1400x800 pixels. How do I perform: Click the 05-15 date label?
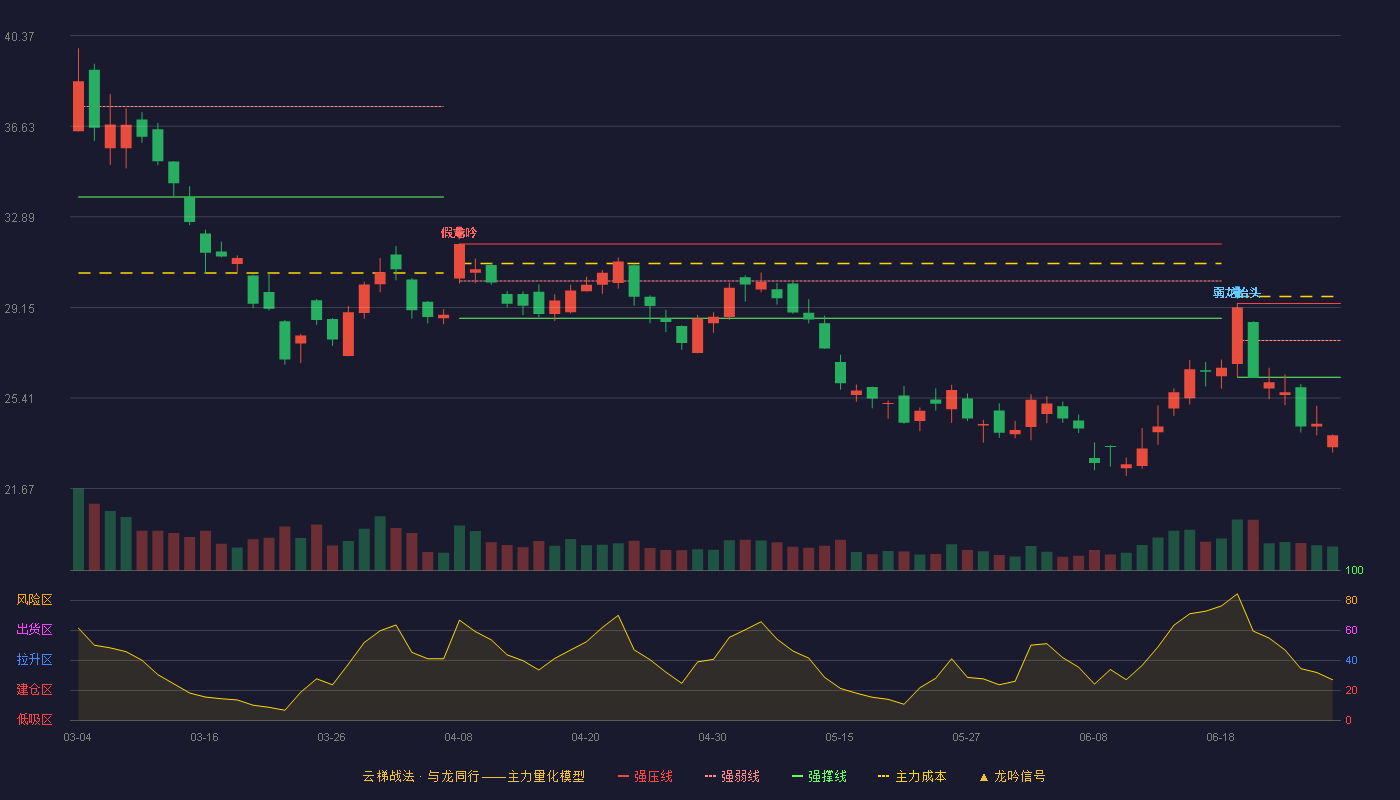pyautogui.click(x=839, y=737)
